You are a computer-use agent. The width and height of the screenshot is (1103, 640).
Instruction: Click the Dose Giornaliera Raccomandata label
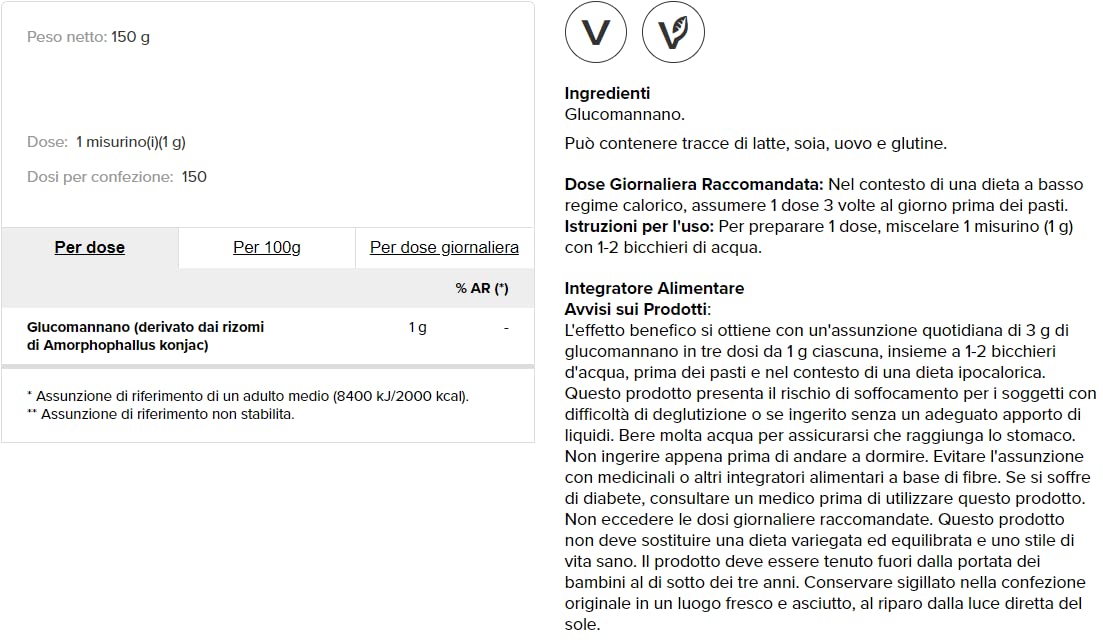tap(694, 184)
